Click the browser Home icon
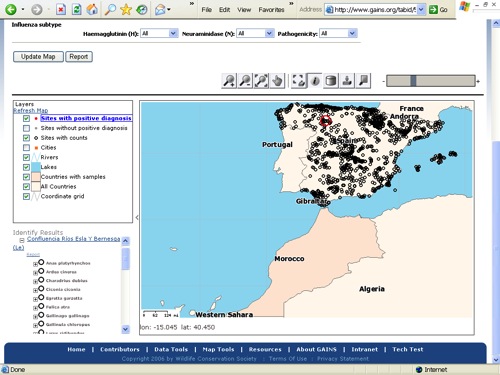The height and width of the screenshot is (375, 500). pos(92,9)
